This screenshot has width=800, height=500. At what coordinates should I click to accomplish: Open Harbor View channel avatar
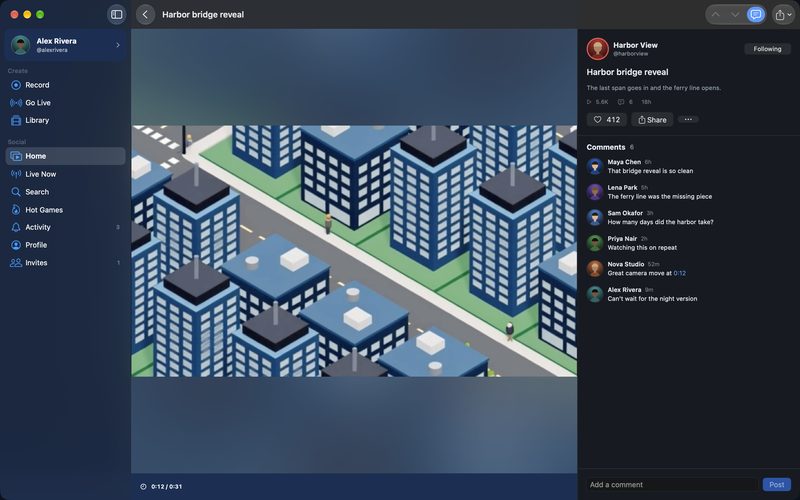pos(597,49)
